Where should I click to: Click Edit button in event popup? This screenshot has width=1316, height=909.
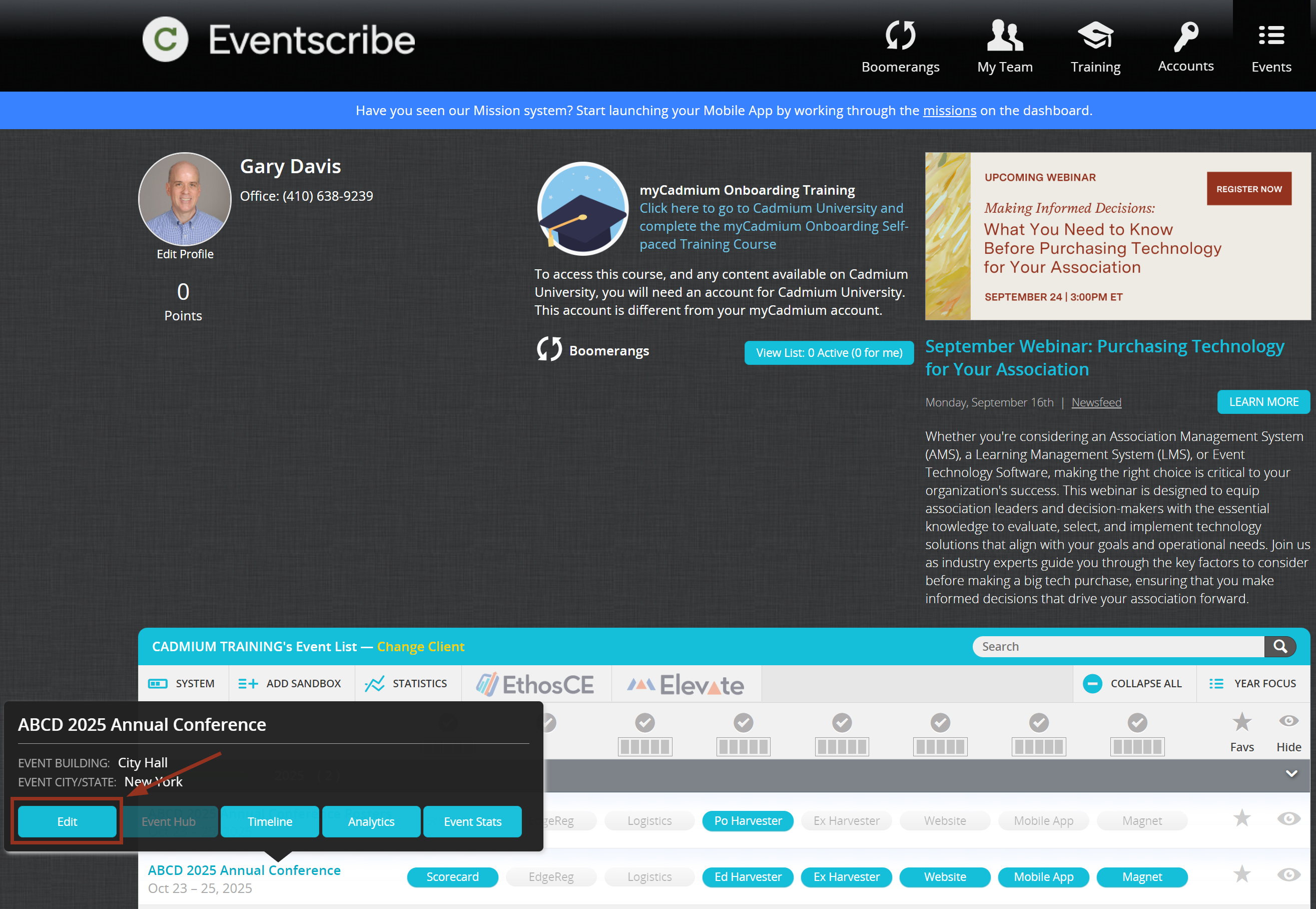tap(67, 821)
